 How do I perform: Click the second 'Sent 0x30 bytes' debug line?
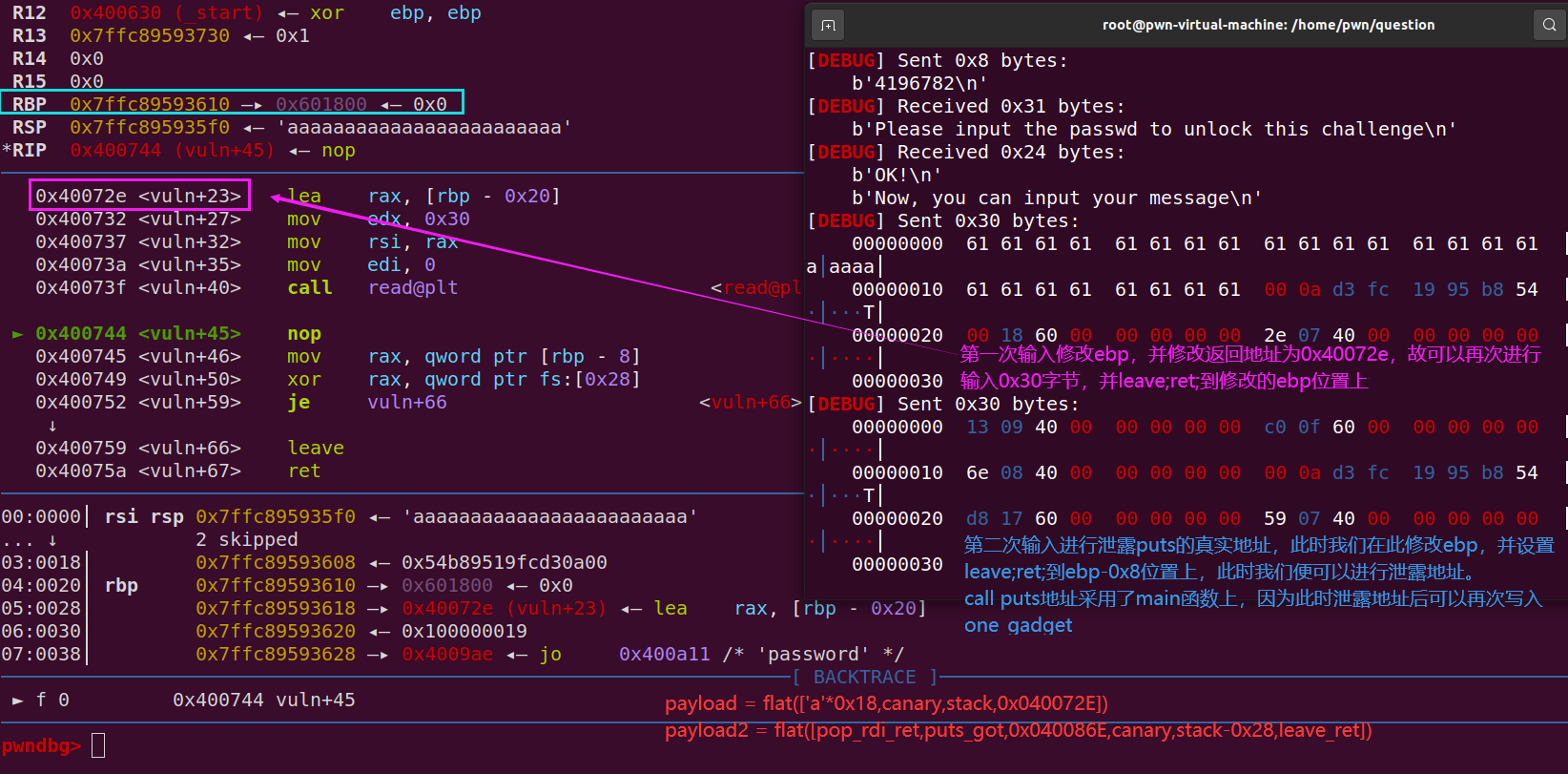tap(943, 404)
